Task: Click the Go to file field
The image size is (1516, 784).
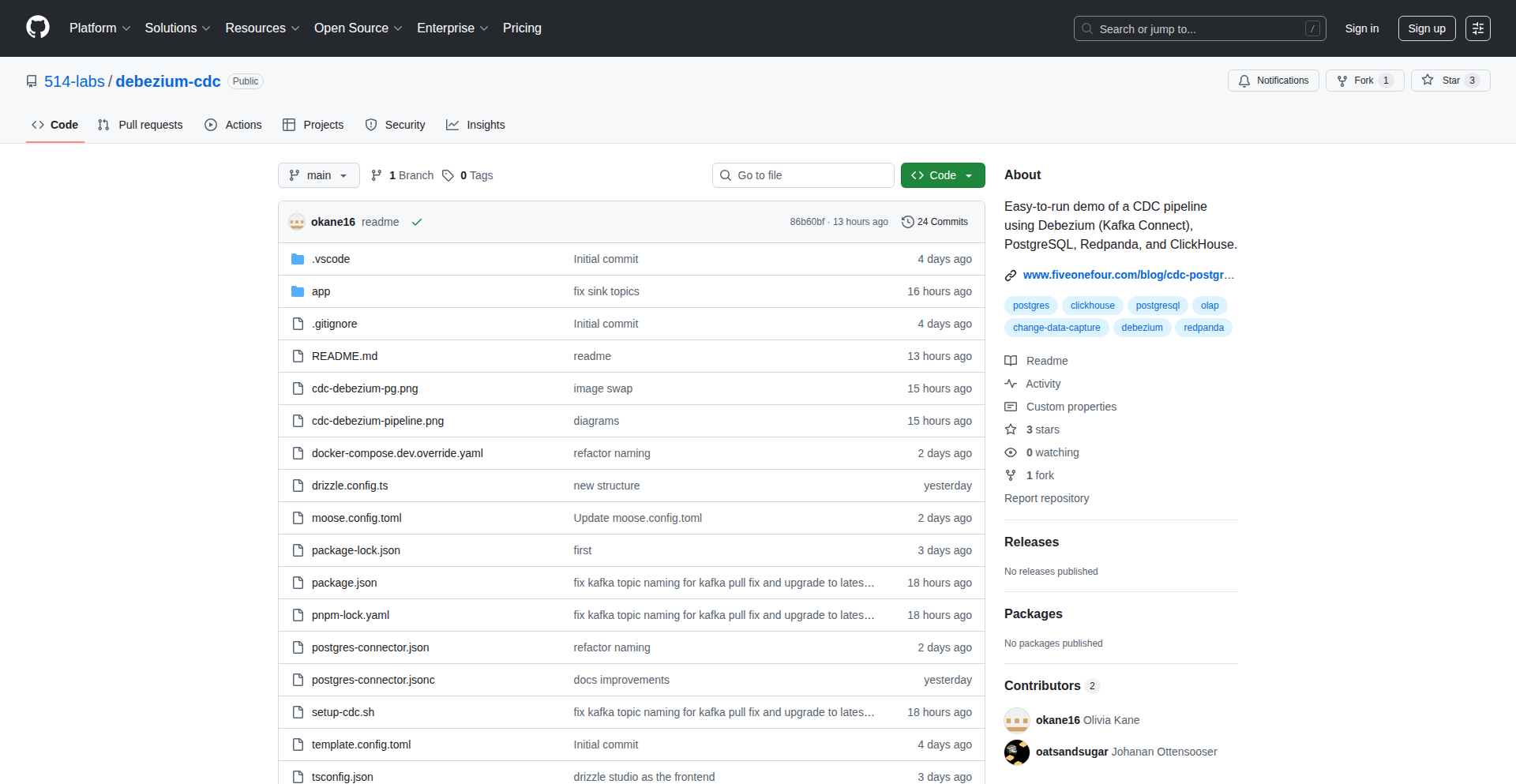Action: pyautogui.click(x=803, y=175)
